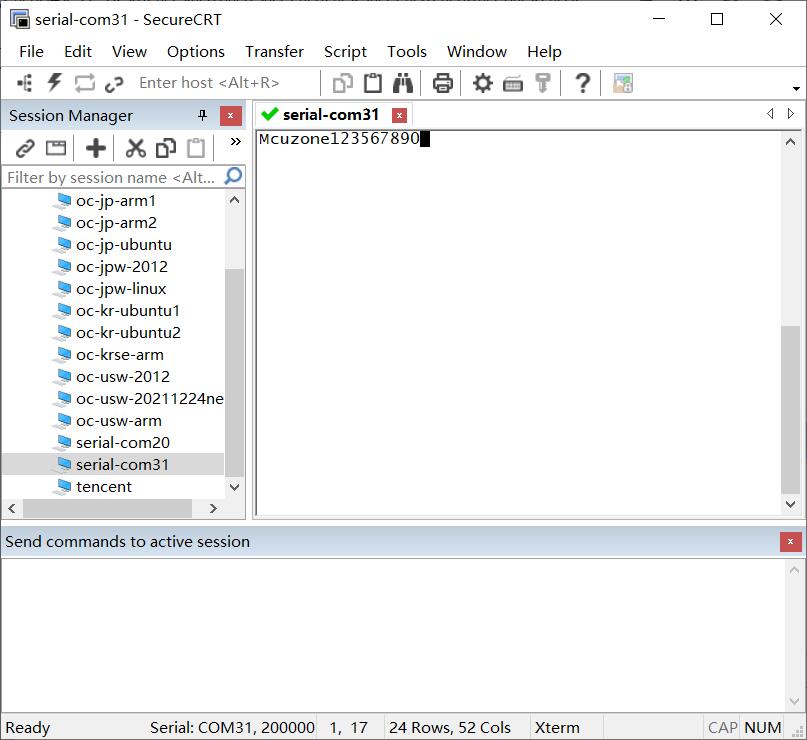Image resolution: width=807 pixels, height=740 pixels.
Task: Click the Copy icon in Session Manager
Action: coord(166,148)
